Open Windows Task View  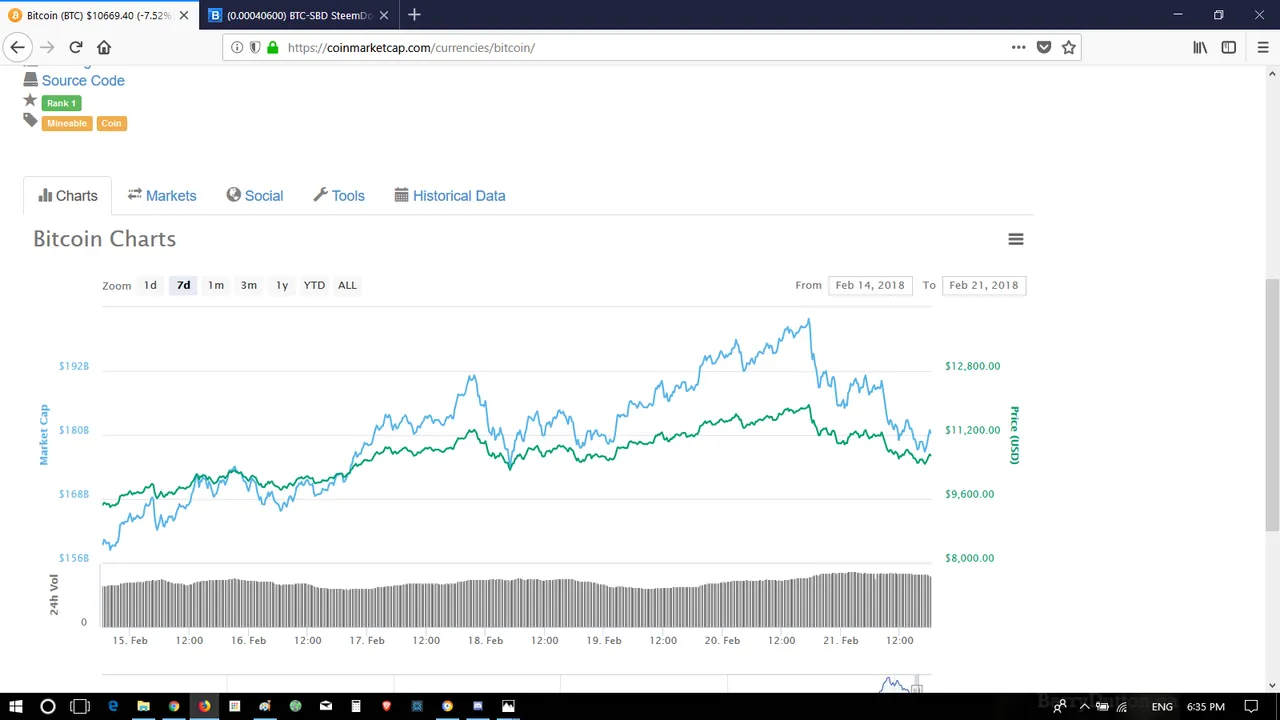[80, 706]
